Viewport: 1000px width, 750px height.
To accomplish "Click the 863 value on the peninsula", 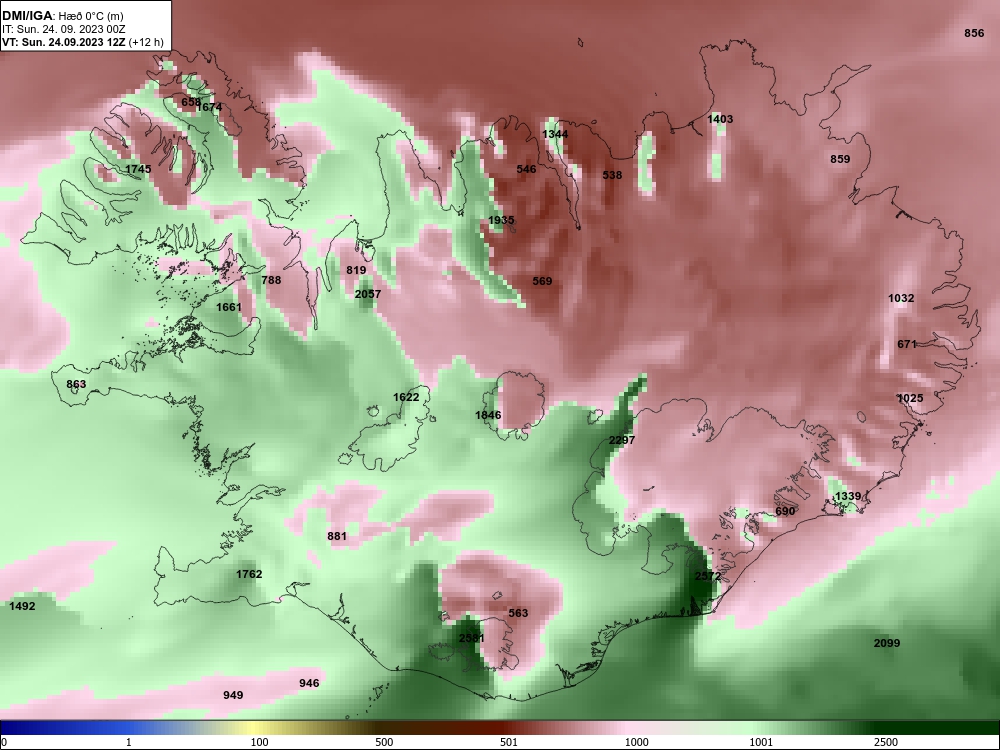I will (x=76, y=384).
